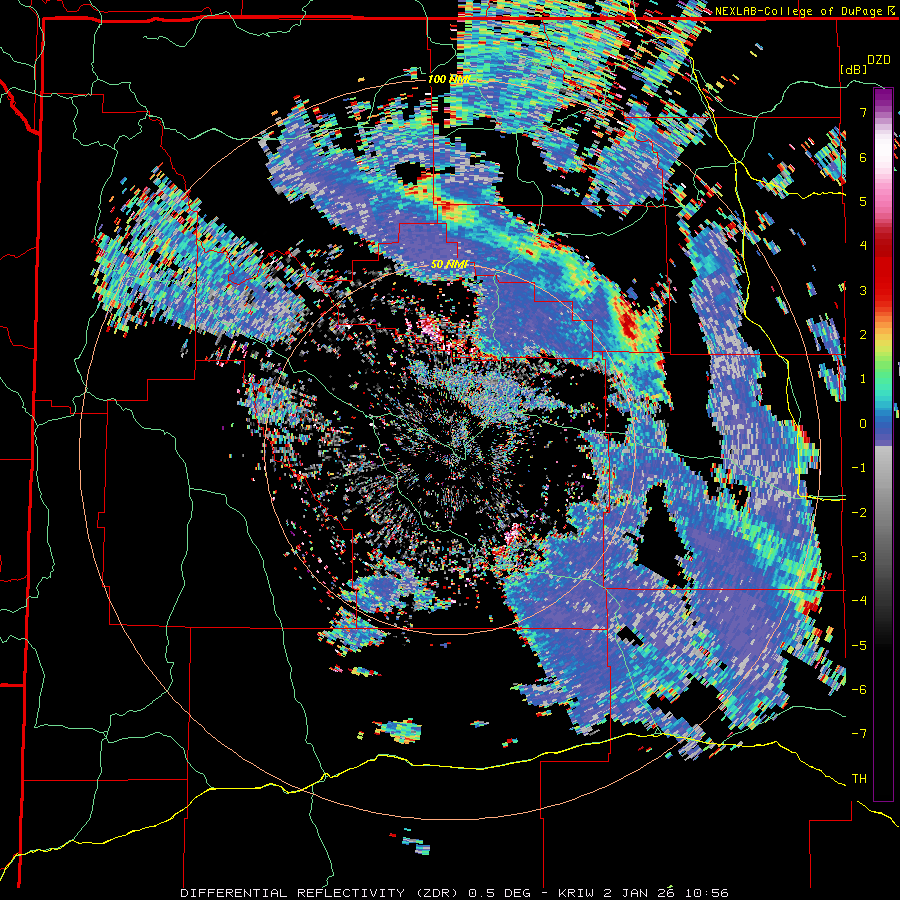Click the 7 value on color scale
The width and height of the screenshot is (900, 900).
pyautogui.click(x=863, y=112)
